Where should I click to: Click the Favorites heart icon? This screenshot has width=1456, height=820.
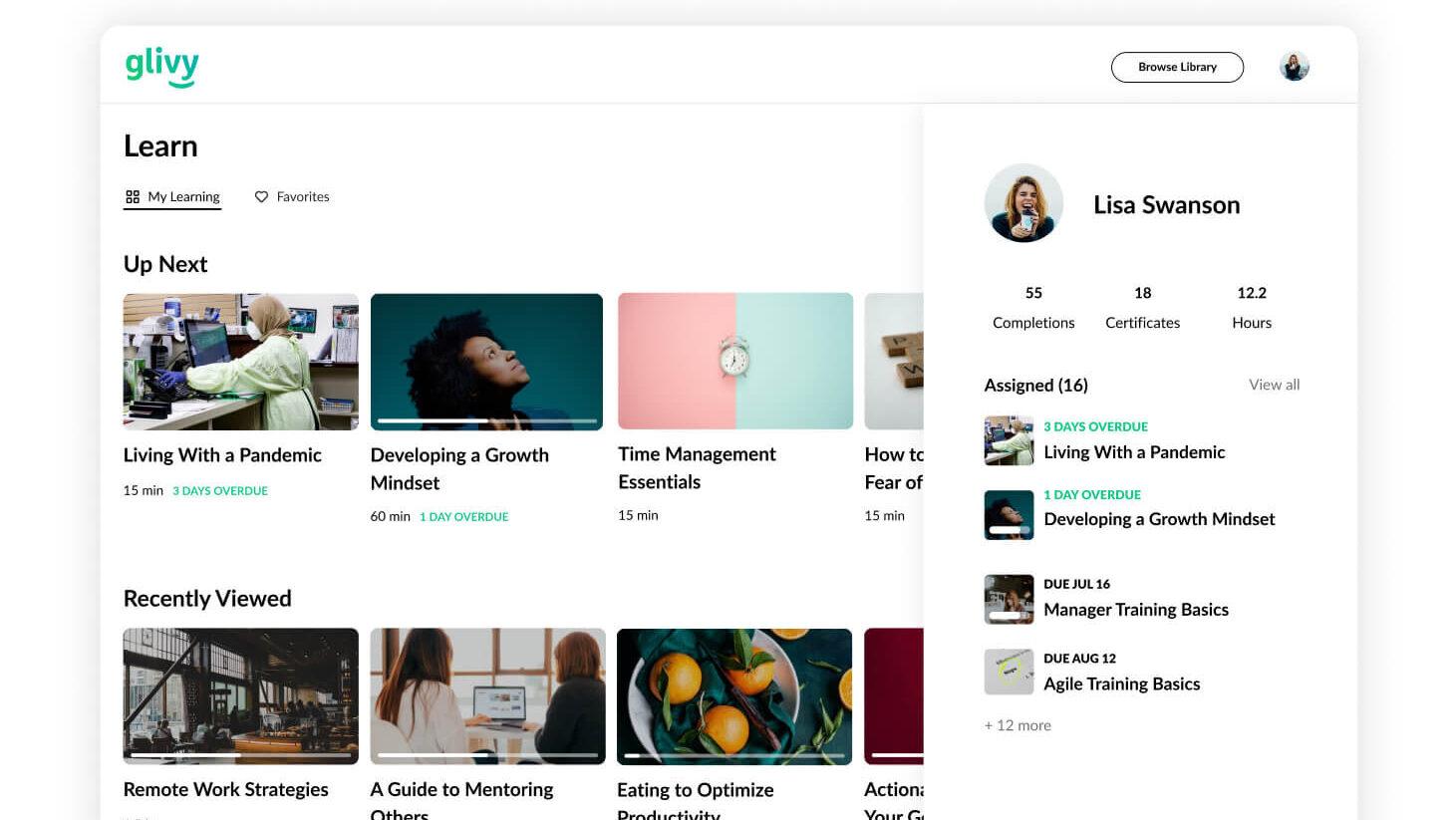[261, 197]
